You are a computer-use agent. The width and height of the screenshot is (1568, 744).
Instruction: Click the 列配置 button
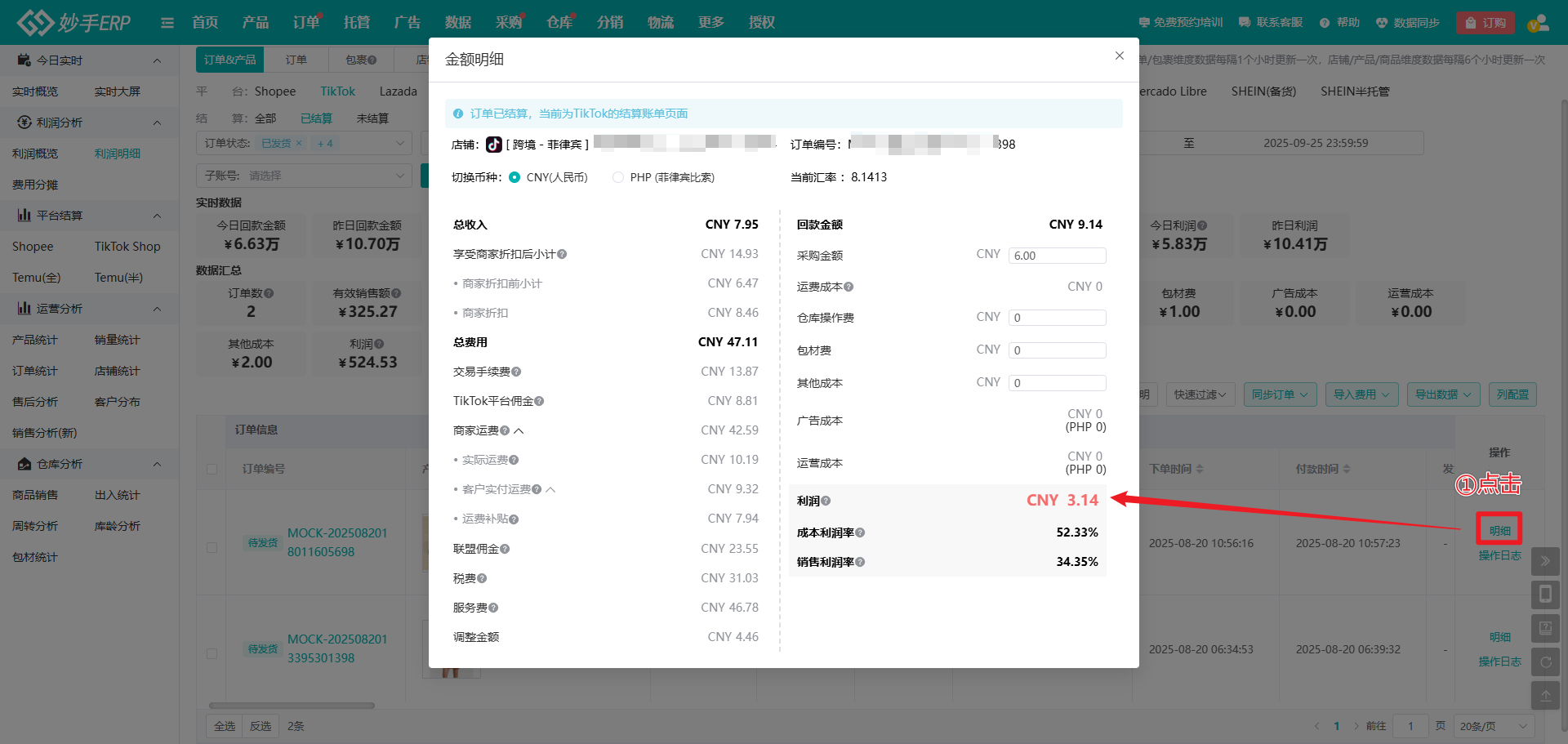(x=1512, y=394)
